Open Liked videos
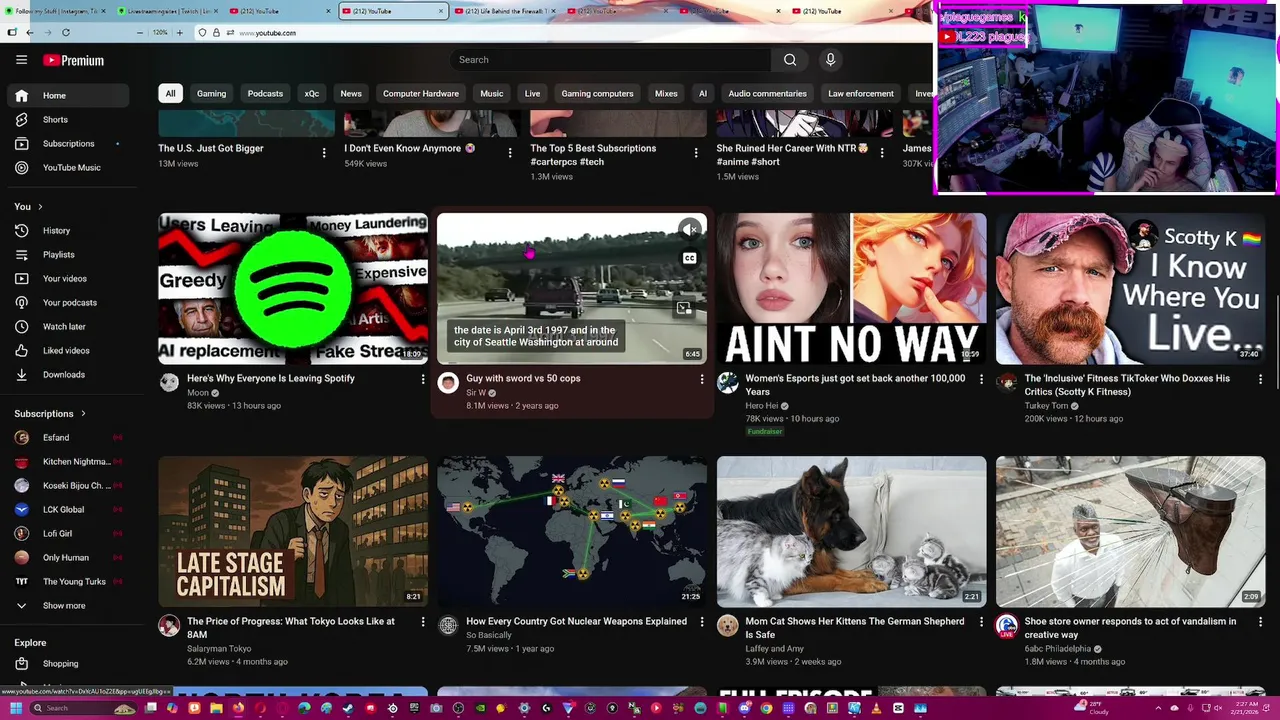This screenshot has width=1280, height=720. (66, 350)
